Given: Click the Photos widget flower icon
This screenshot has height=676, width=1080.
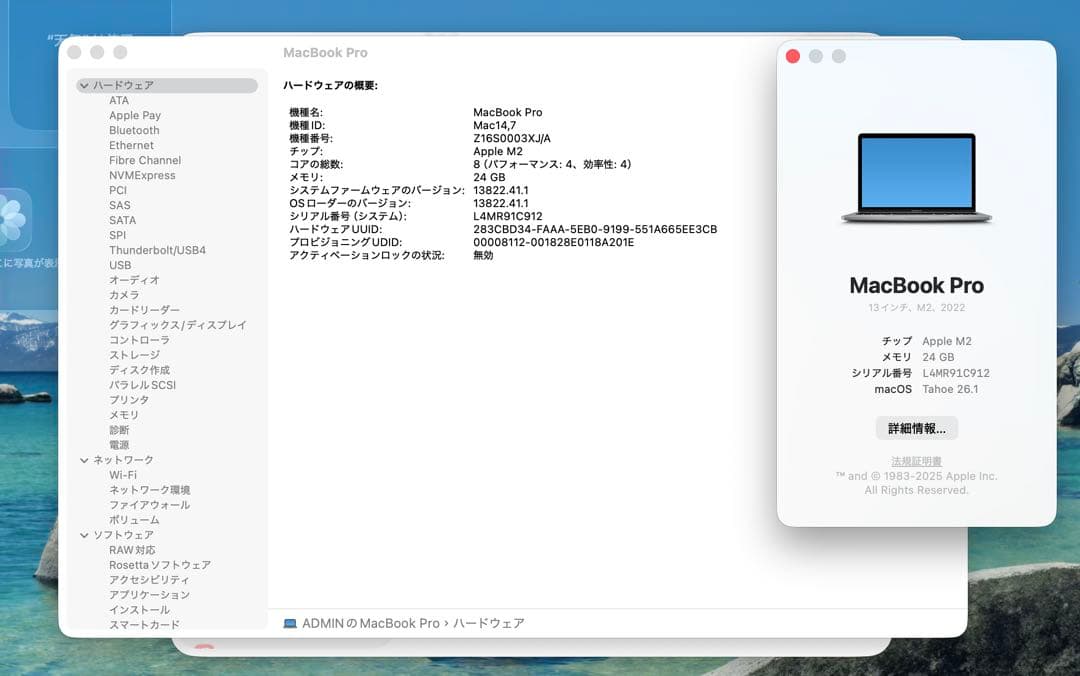Looking at the screenshot, I should pos(11,220).
